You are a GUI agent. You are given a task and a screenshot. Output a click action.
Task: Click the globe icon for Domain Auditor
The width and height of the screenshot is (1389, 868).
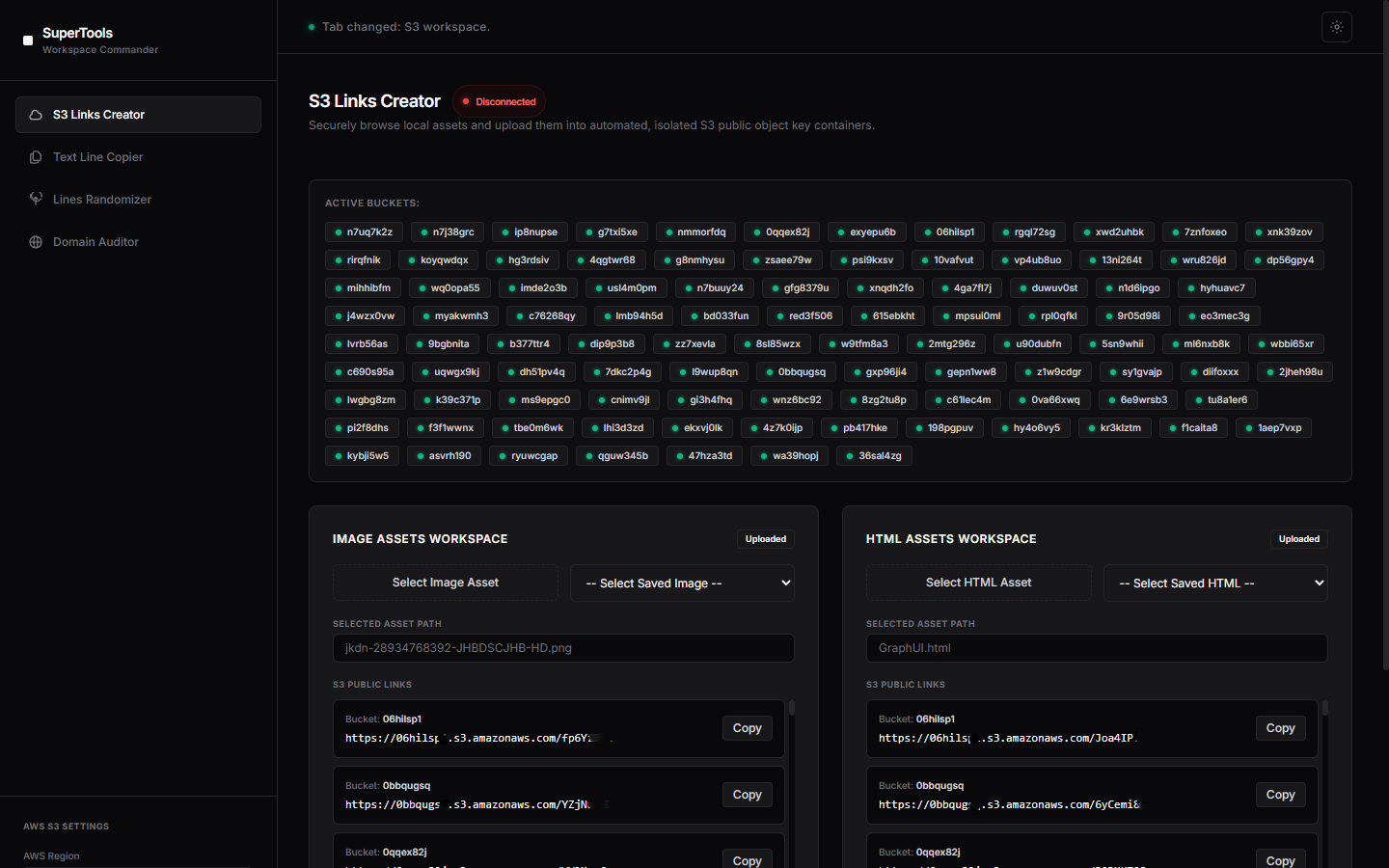[36, 242]
